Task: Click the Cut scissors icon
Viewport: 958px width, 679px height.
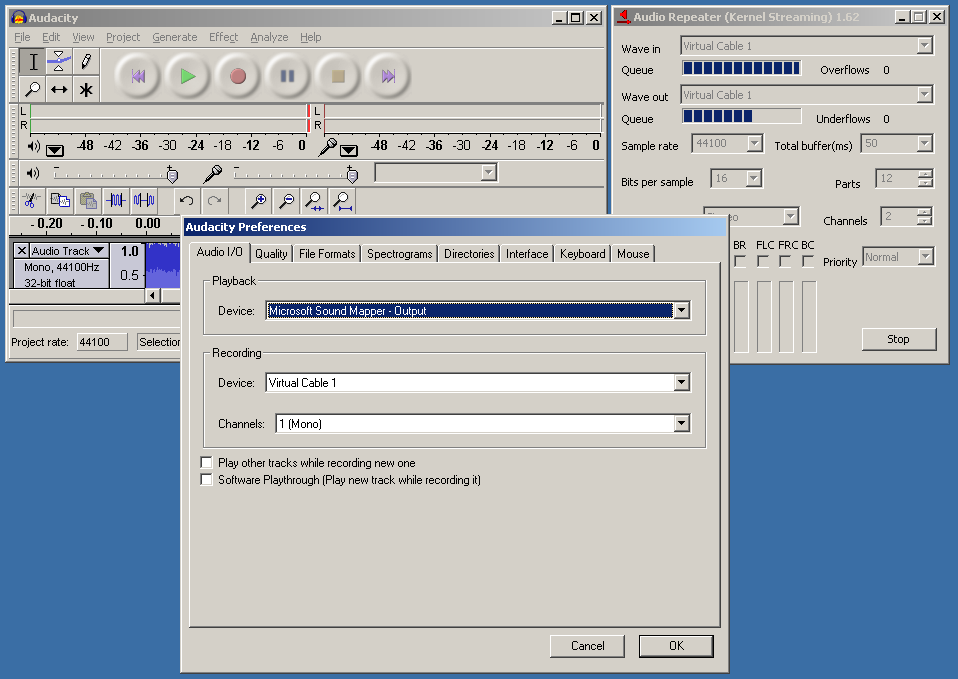Action: coord(31,200)
